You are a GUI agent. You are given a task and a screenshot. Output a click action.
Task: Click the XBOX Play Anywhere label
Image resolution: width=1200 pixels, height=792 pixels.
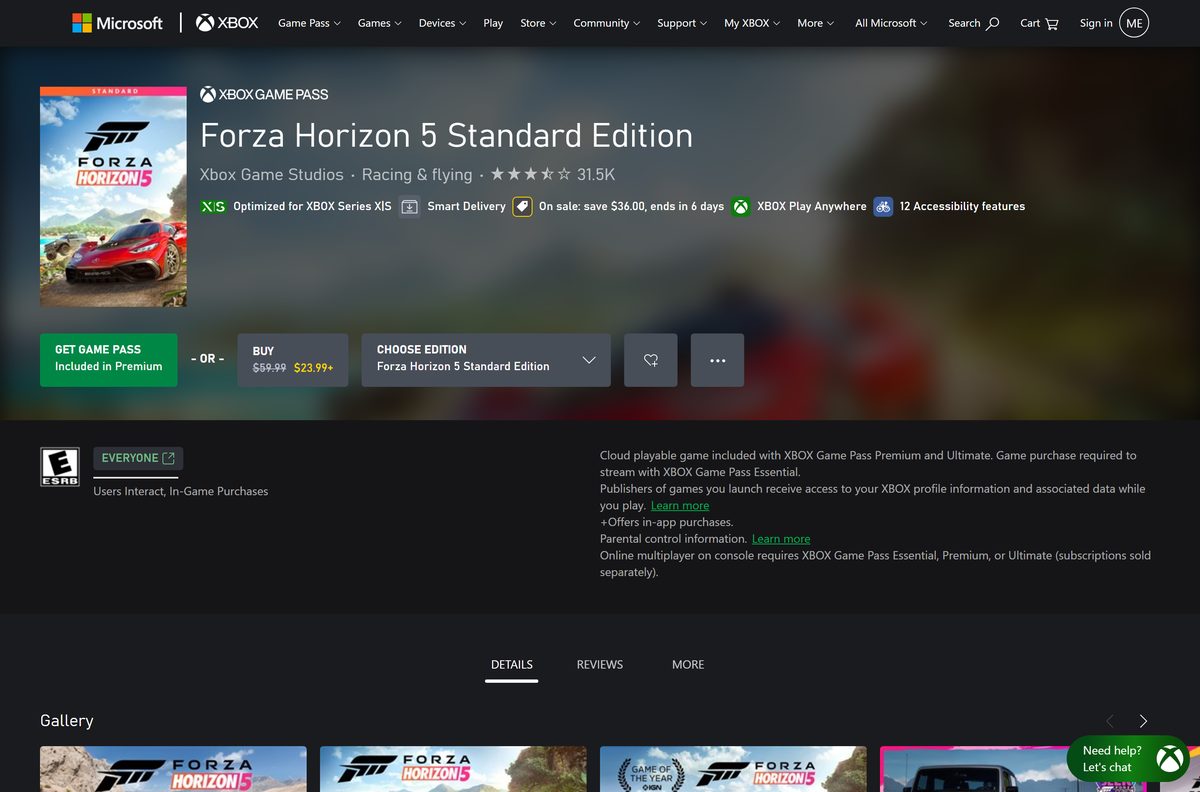[x=812, y=207]
